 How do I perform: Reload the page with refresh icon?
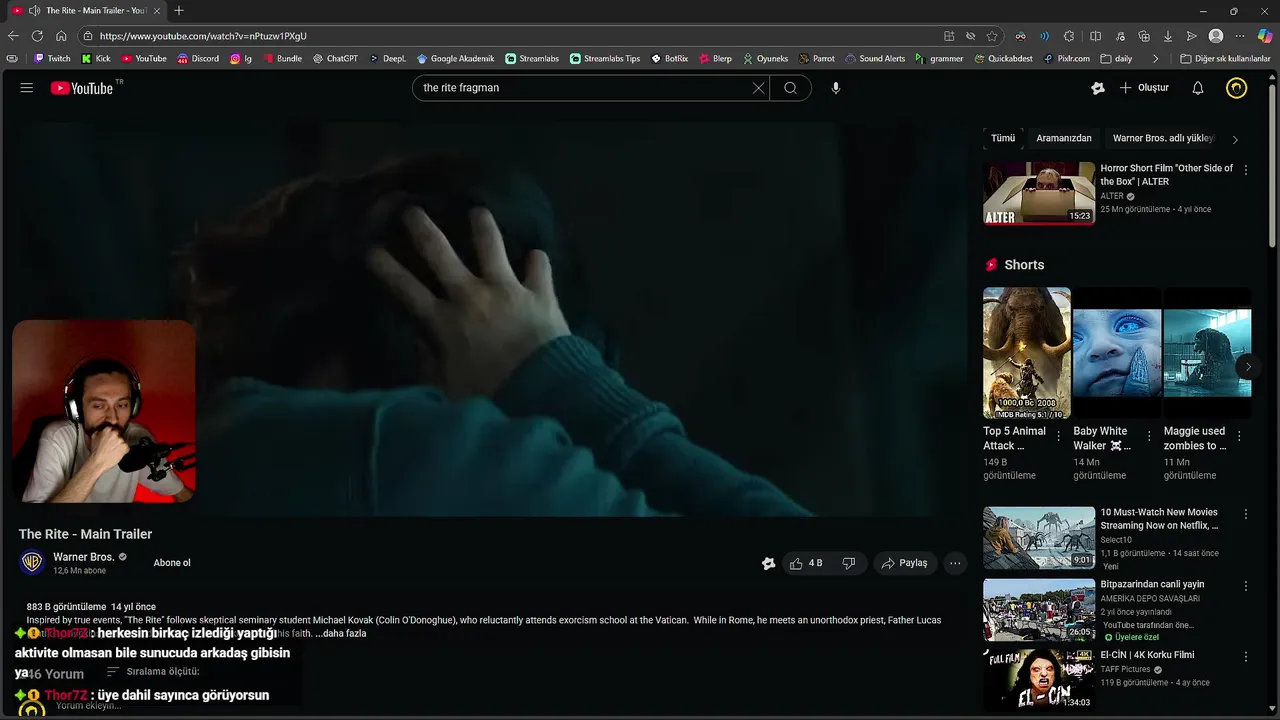(x=37, y=36)
